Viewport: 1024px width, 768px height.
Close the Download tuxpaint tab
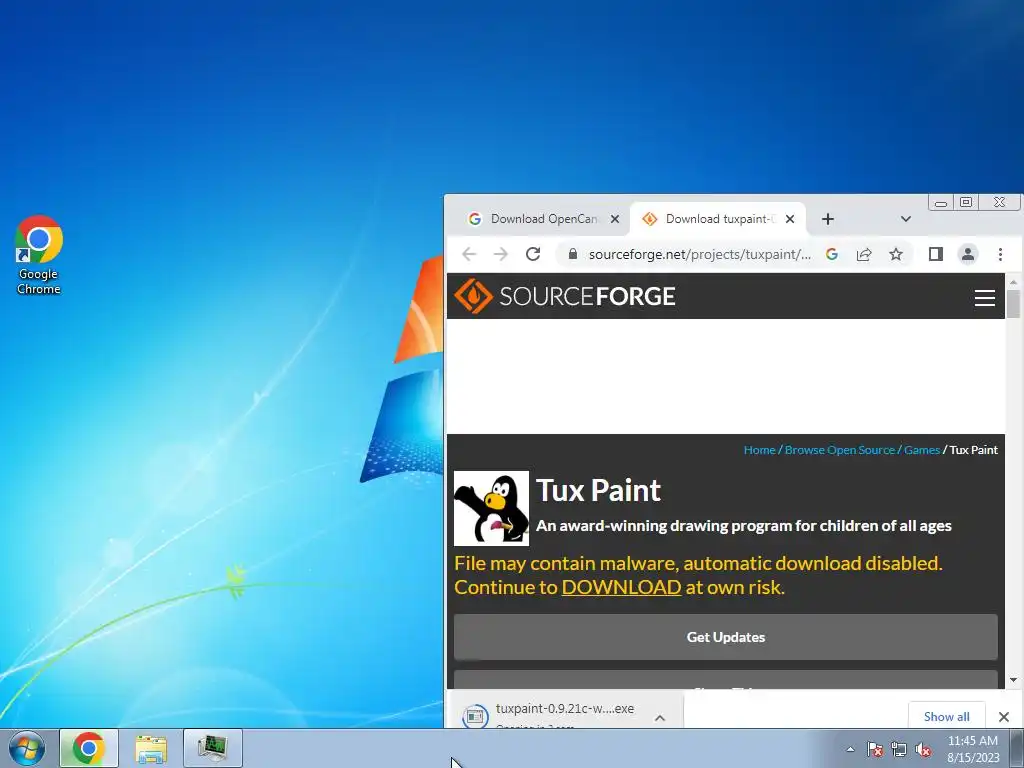(x=790, y=219)
